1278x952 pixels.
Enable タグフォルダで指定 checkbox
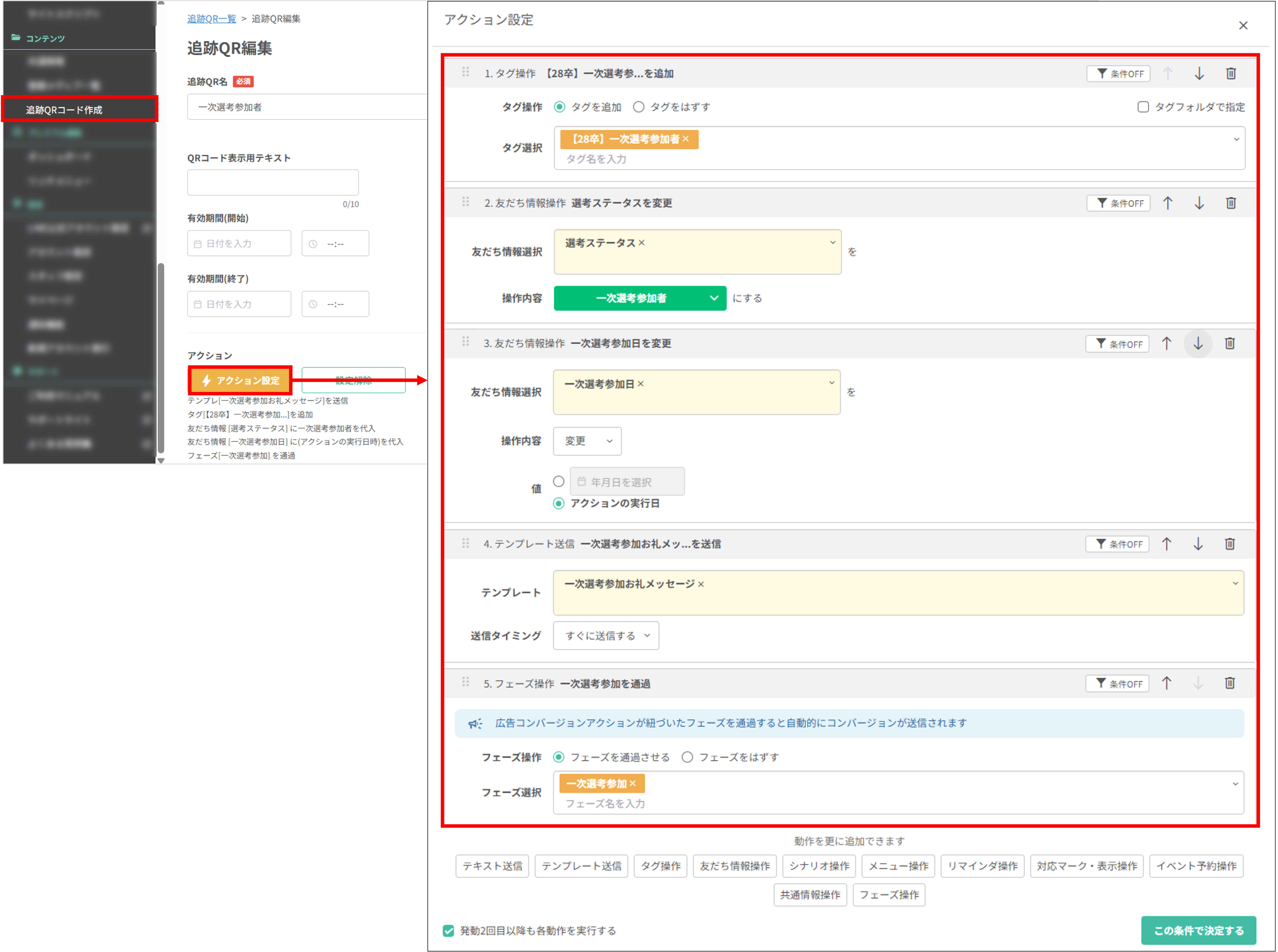(x=1143, y=107)
